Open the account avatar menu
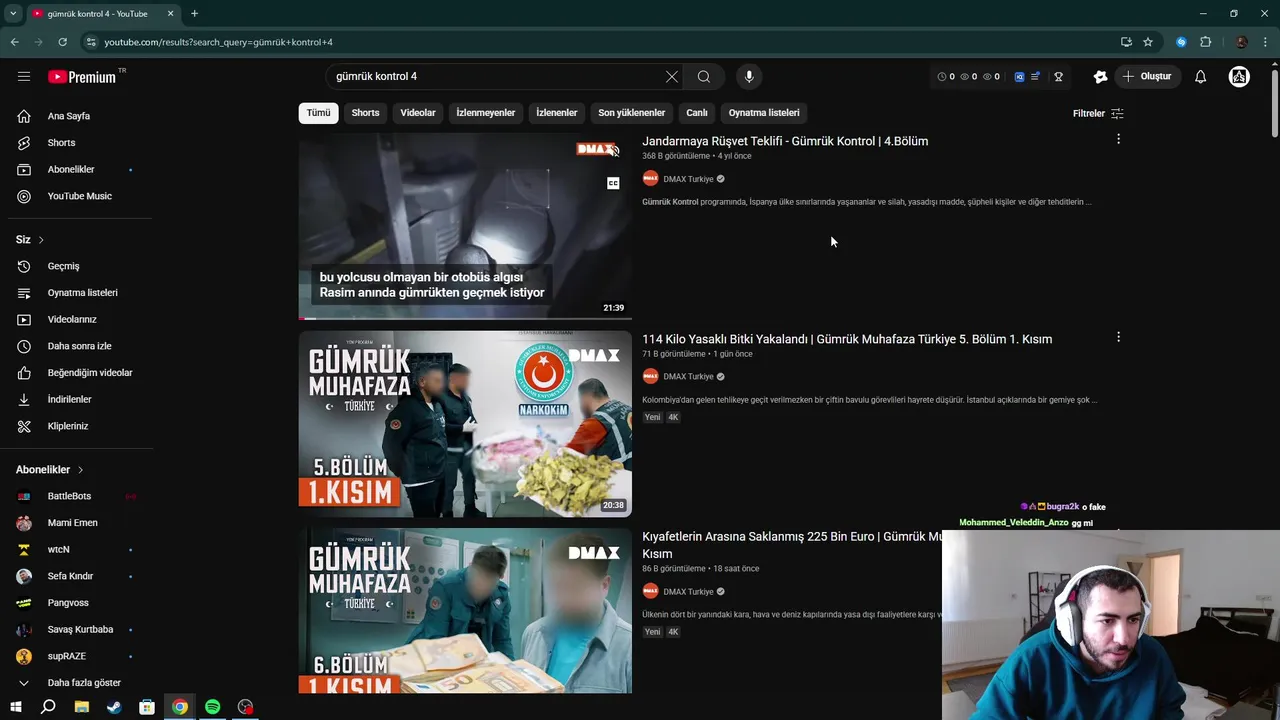This screenshot has width=1280, height=720. click(x=1239, y=76)
